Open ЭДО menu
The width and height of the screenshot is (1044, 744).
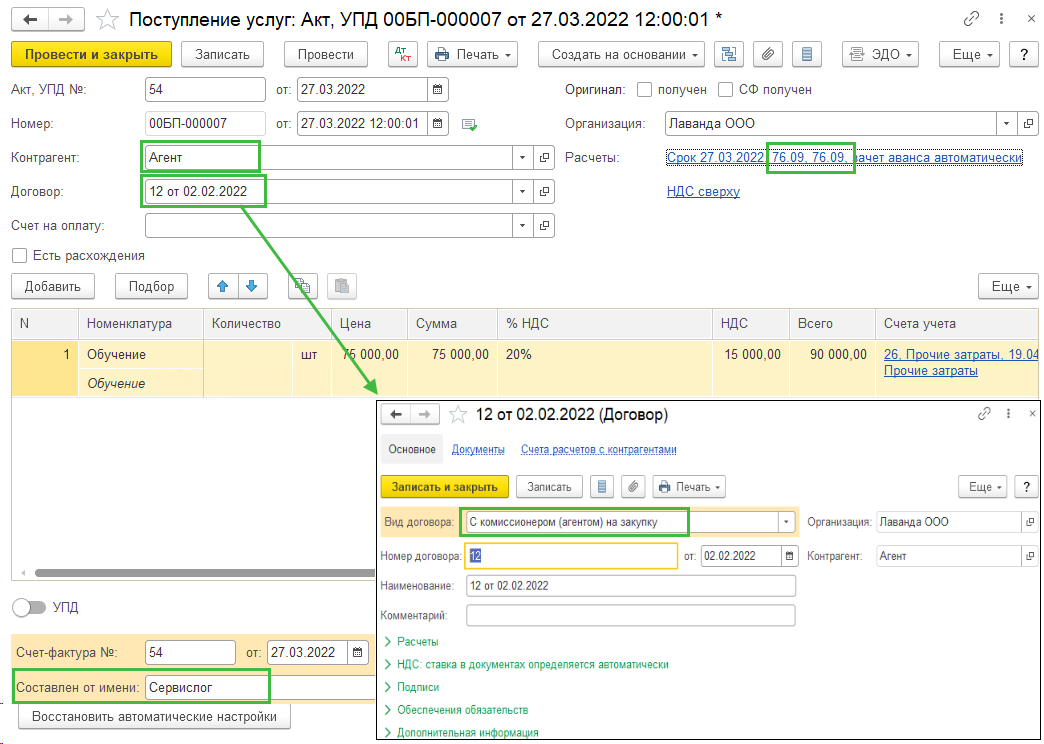(881, 55)
